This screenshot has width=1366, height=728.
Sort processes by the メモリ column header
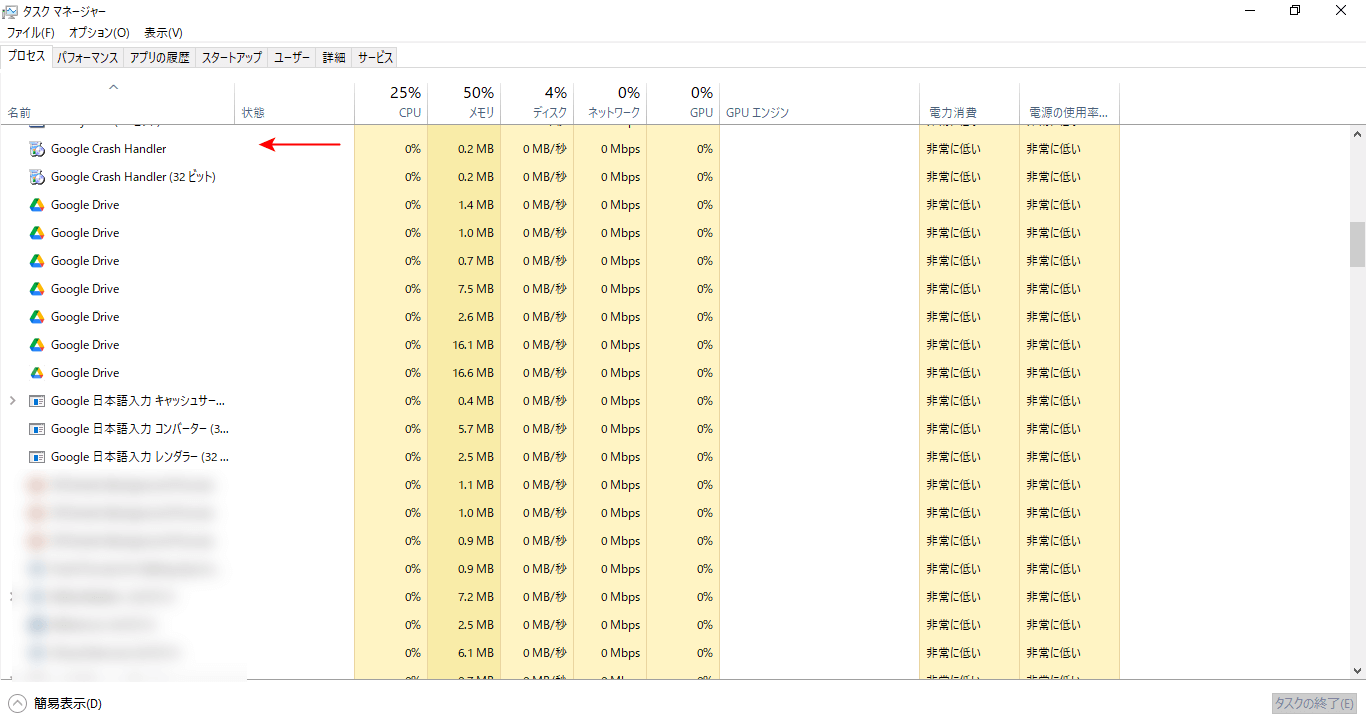[x=464, y=102]
